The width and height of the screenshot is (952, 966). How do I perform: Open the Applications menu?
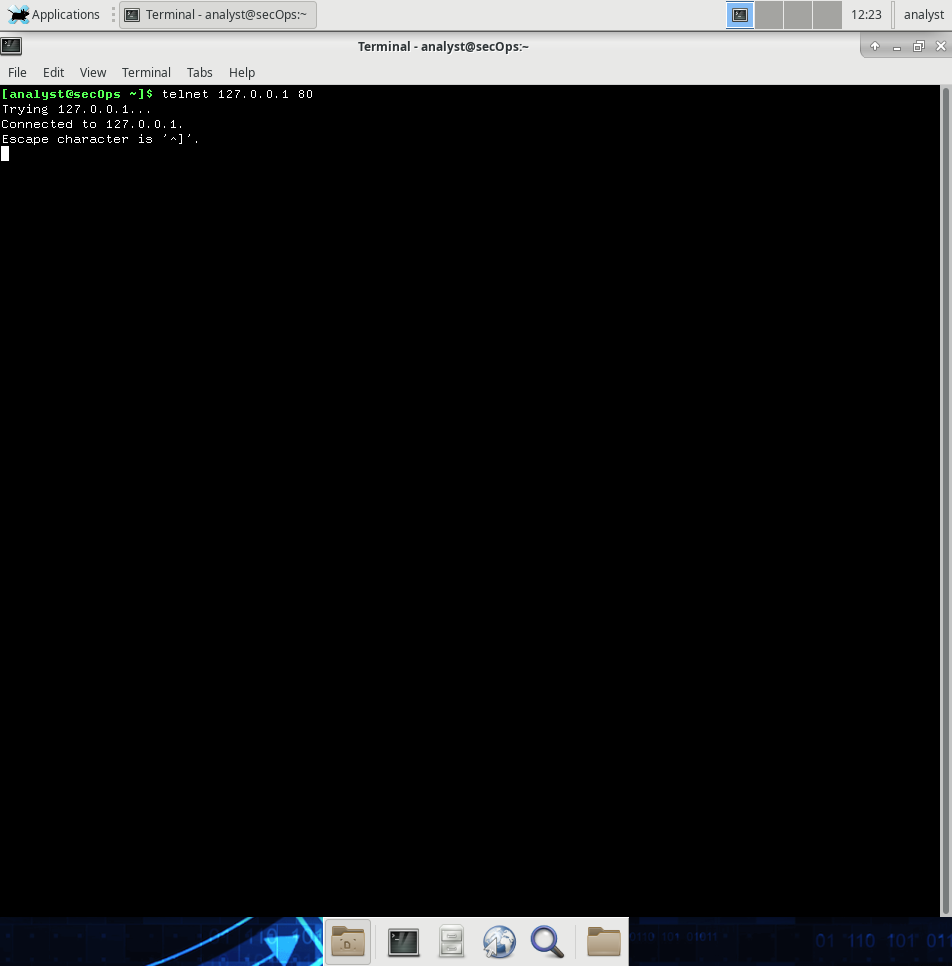pos(55,15)
